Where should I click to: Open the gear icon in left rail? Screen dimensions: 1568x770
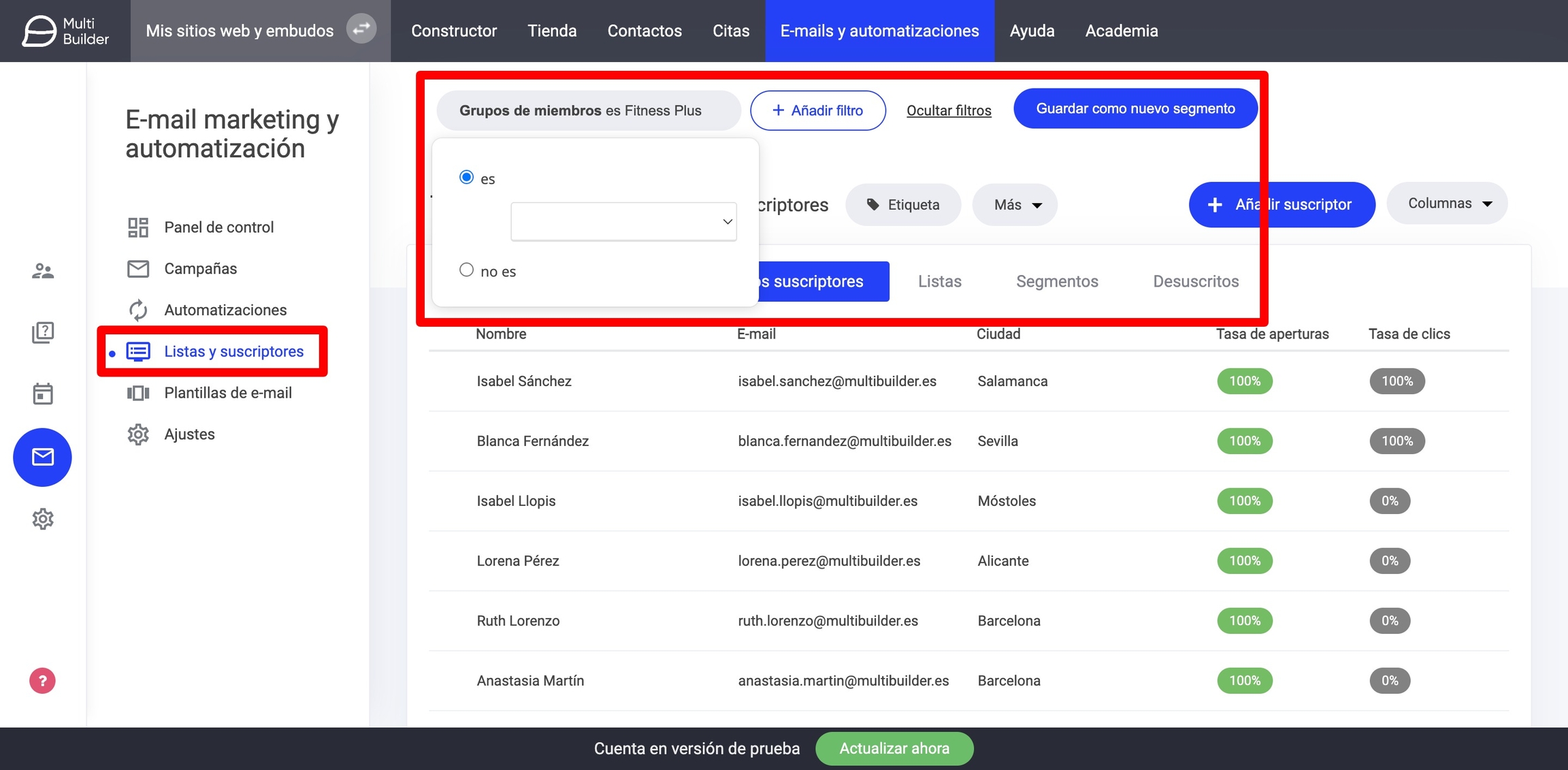[x=42, y=519]
